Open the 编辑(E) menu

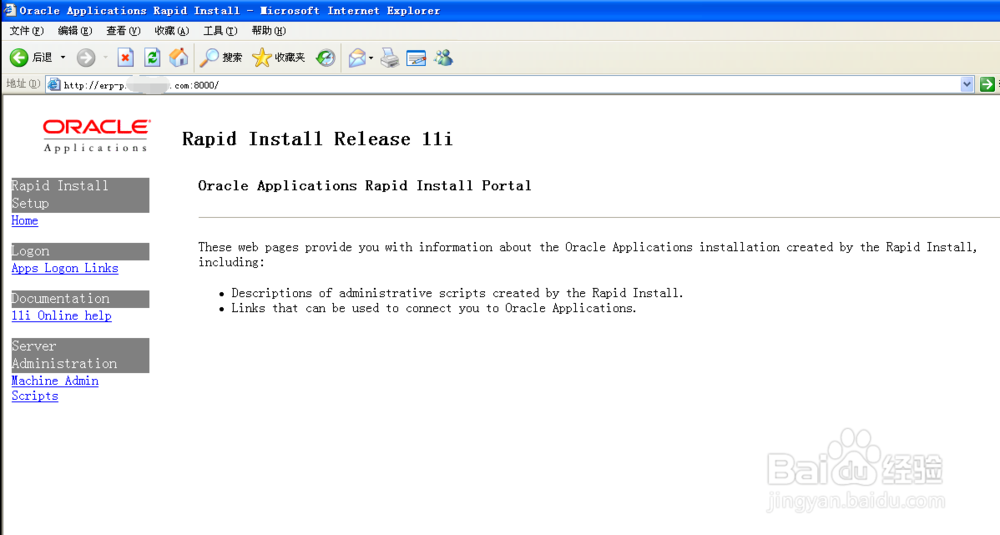[75, 31]
